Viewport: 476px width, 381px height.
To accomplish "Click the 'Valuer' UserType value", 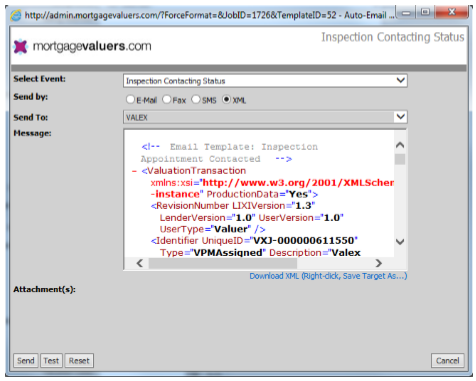I will point(231,229).
